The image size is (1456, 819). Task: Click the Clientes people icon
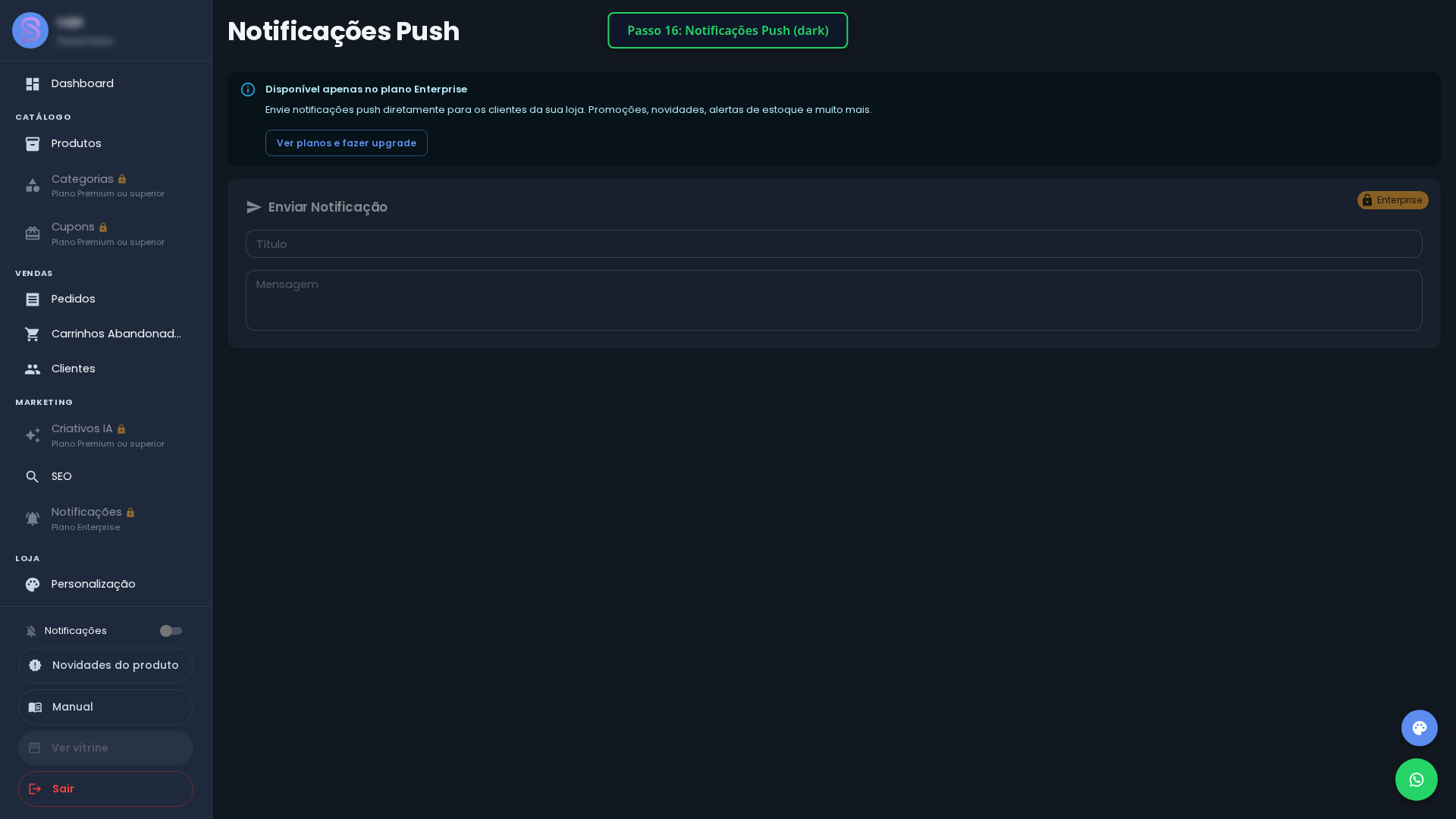pos(33,369)
